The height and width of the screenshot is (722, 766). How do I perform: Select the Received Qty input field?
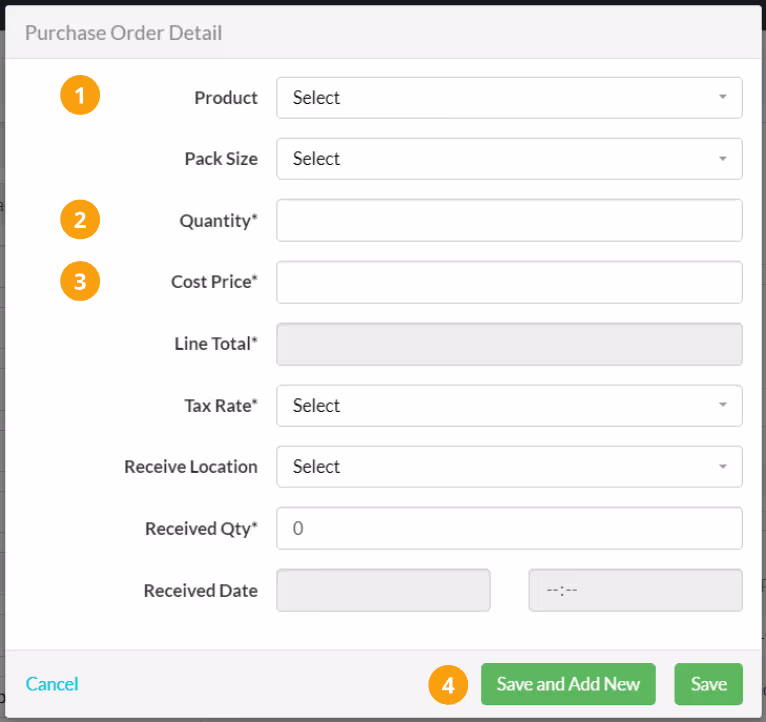[x=509, y=528]
